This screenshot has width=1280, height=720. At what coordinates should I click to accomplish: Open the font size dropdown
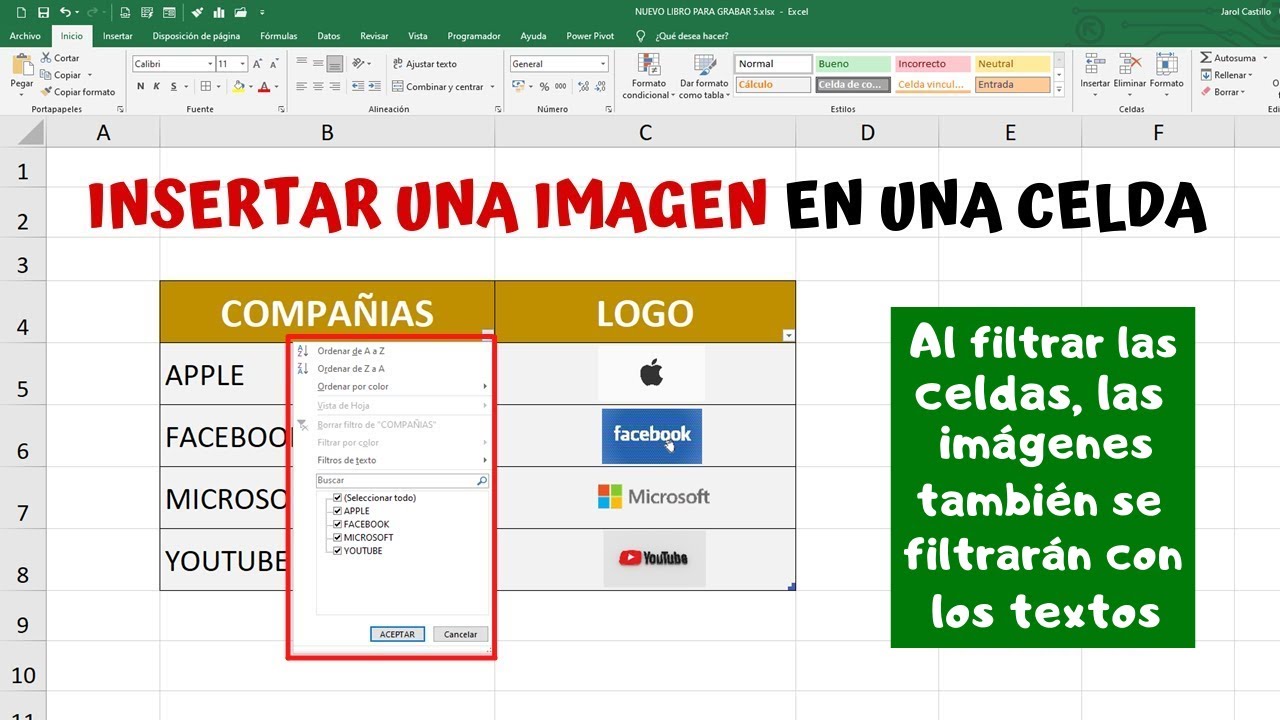[241, 64]
